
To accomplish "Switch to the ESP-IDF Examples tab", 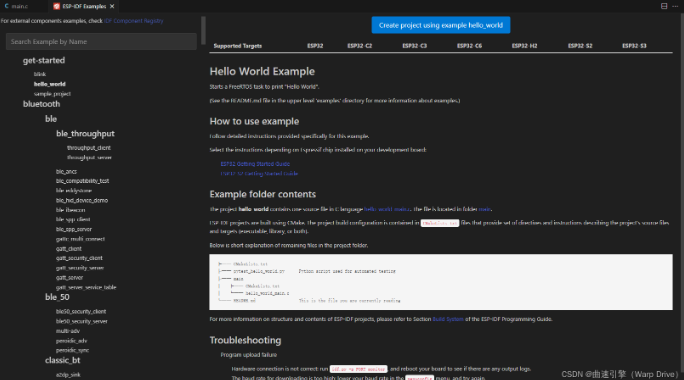I will point(84,6).
